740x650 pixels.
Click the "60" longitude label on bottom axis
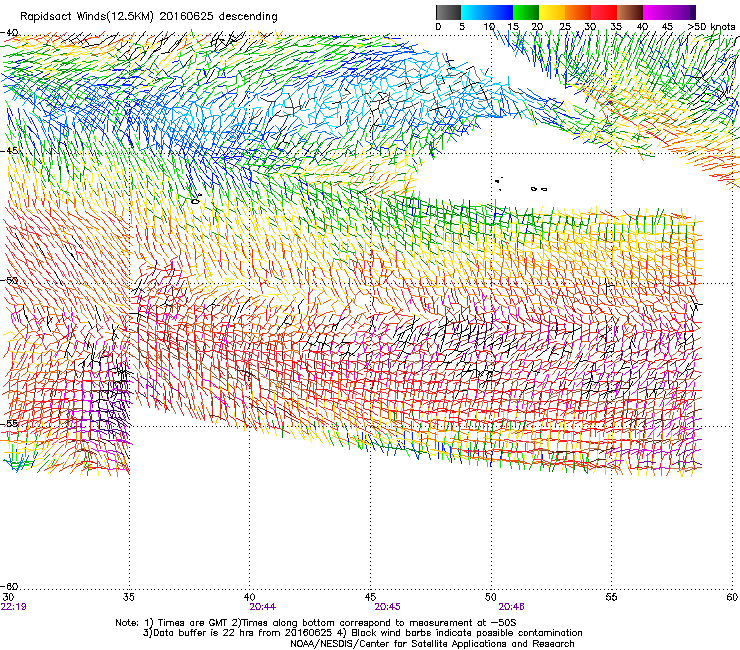click(x=732, y=597)
